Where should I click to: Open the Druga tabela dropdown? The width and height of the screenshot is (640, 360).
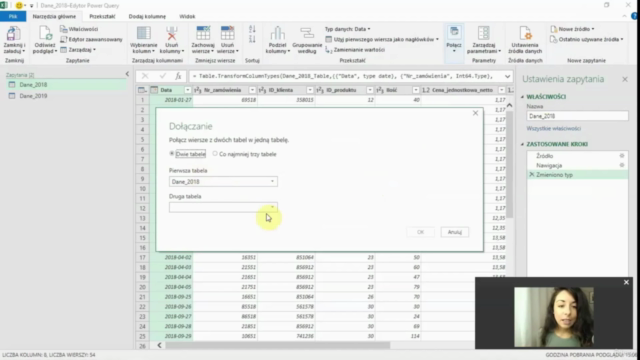[223, 207]
